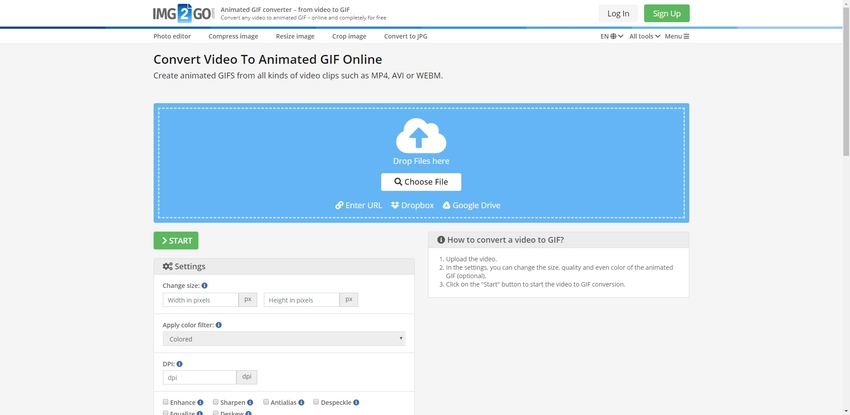The image size is (850, 415).
Task: Click the cloud upload icon
Action: 421,135
